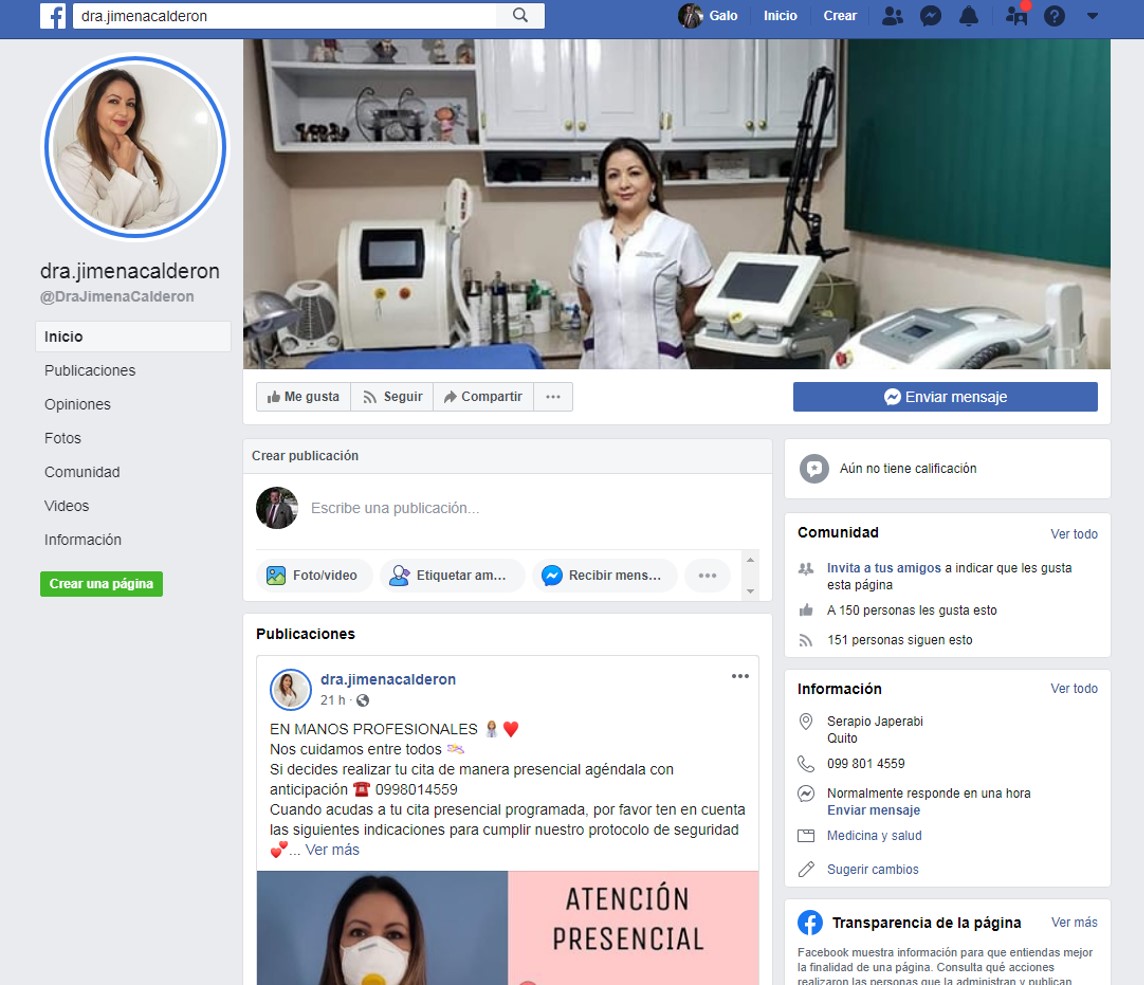Viewport: 1144px width, 985px height.
Task: Click the @DraJimenaCalderon handle
Action: coord(117,297)
